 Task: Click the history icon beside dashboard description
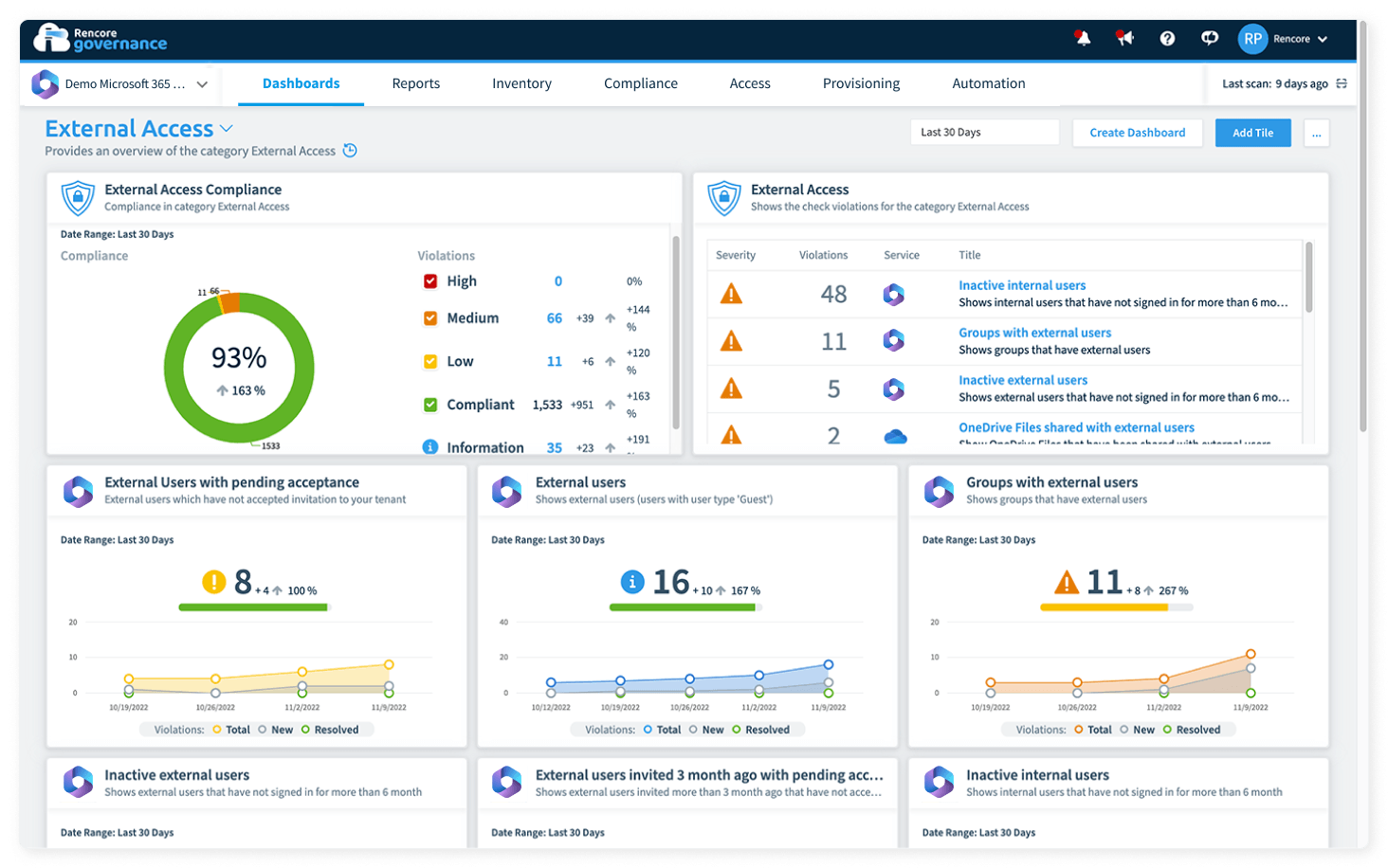[350, 151]
